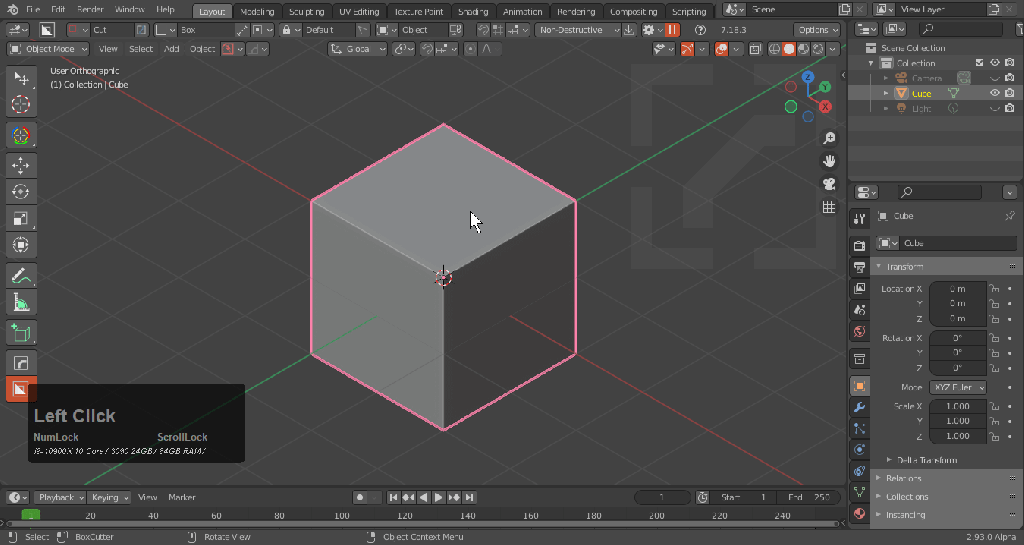Open the rotation Mode XYZ Euler dropdown

point(958,387)
